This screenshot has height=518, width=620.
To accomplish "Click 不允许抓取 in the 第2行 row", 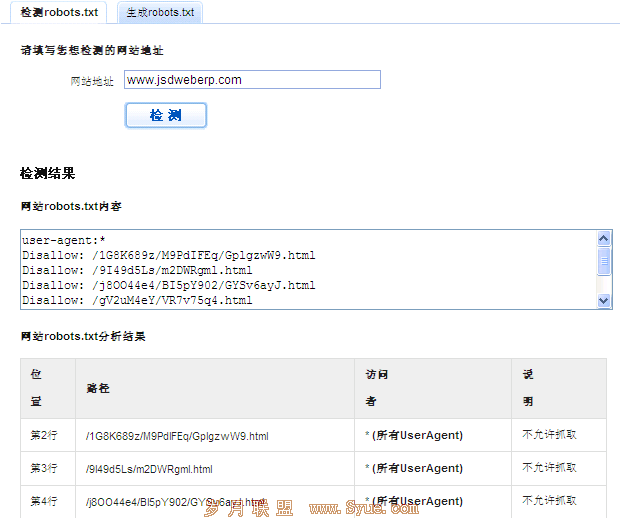I will click(549, 435).
